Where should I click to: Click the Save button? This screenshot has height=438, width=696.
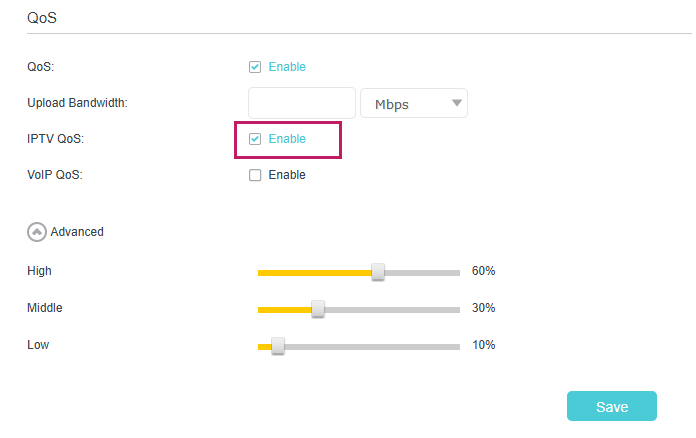pos(612,406)
